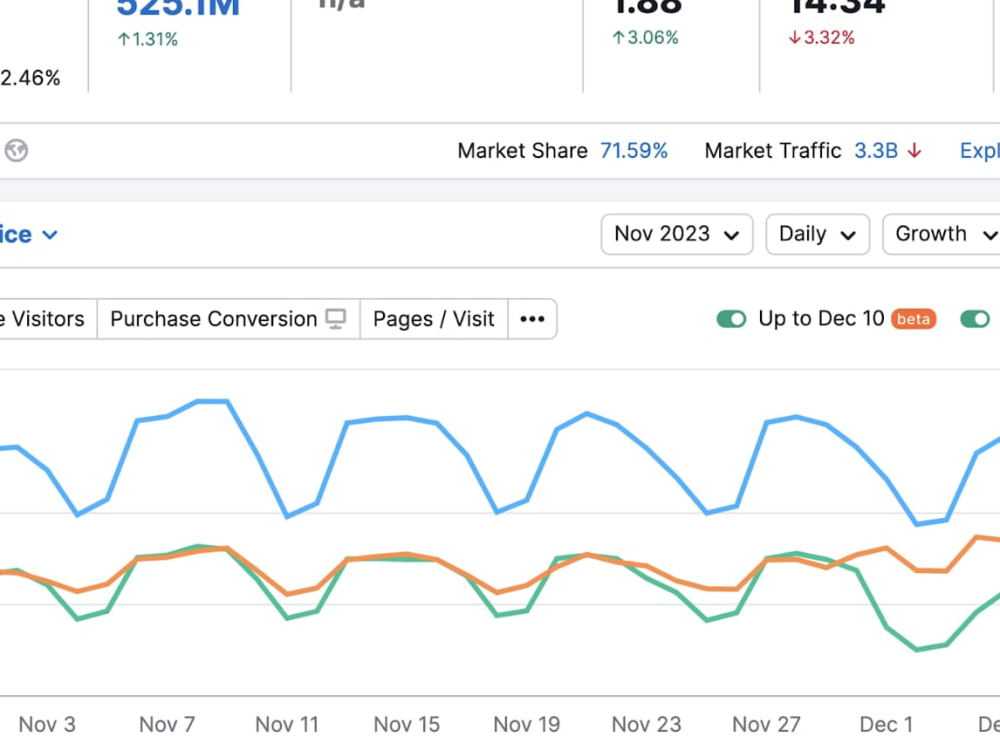The width and height of the screenshot is (1000, 750).
Task: Click the red down arrow next to Market Traffic
Action: pos(915,151)
